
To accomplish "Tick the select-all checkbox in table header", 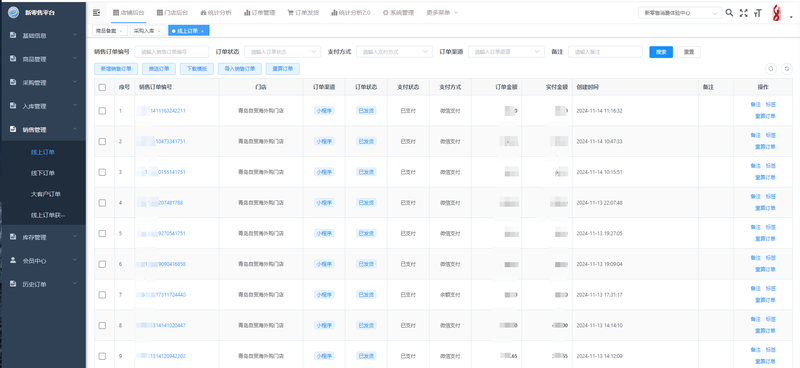I will pos(102,87).
